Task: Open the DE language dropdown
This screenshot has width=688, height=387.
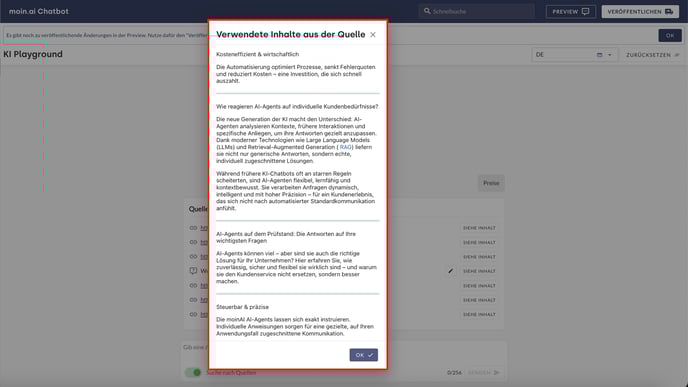Action: pyautogui.click(x=574, y=55)
